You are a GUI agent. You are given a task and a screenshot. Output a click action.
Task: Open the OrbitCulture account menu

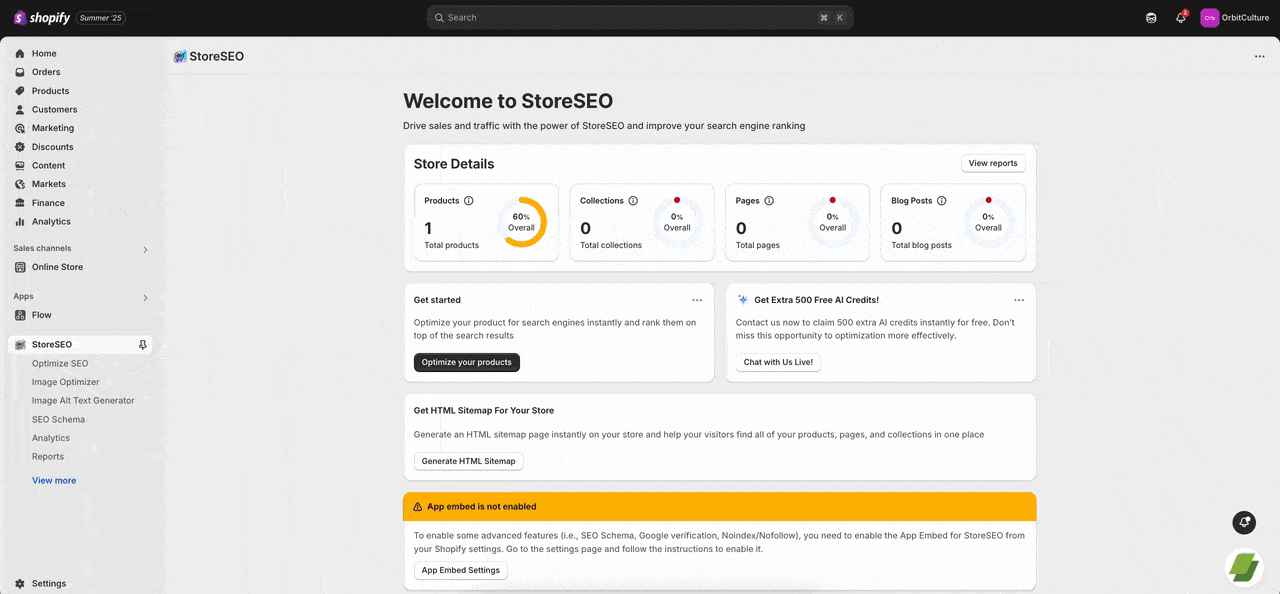[1235, 17]
